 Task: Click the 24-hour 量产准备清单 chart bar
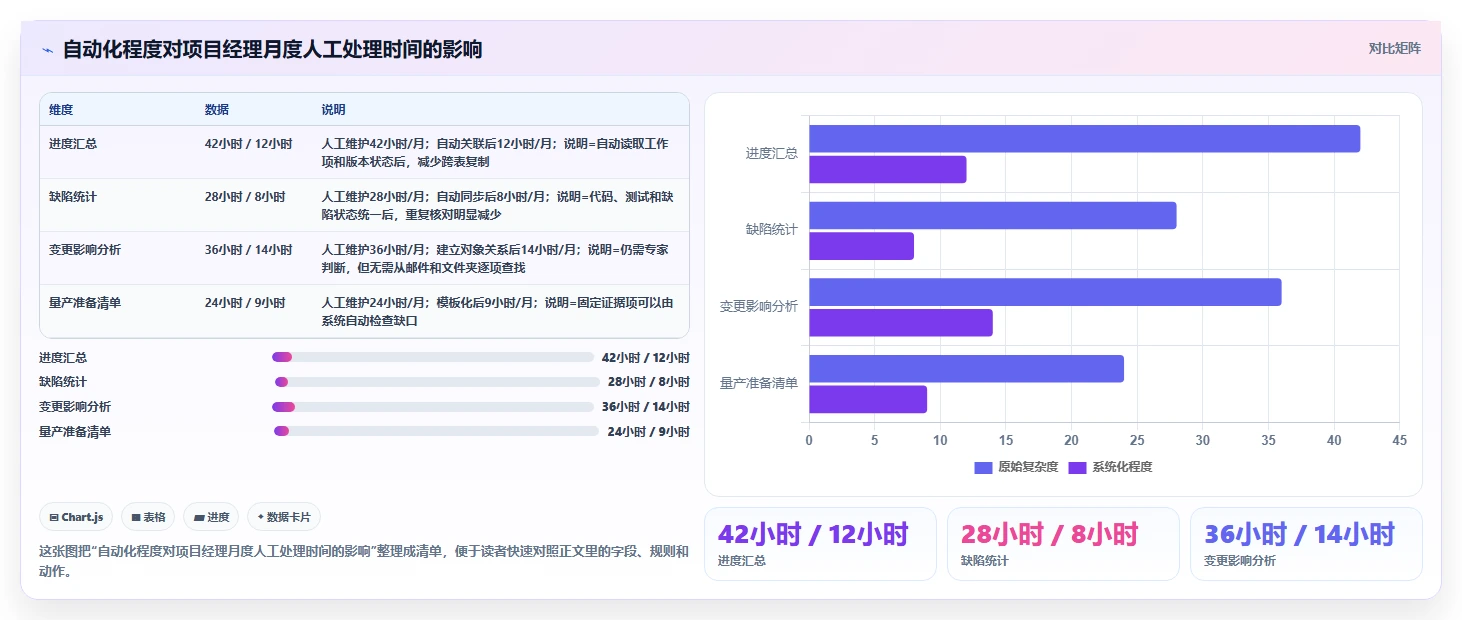(x=966, y=368)
